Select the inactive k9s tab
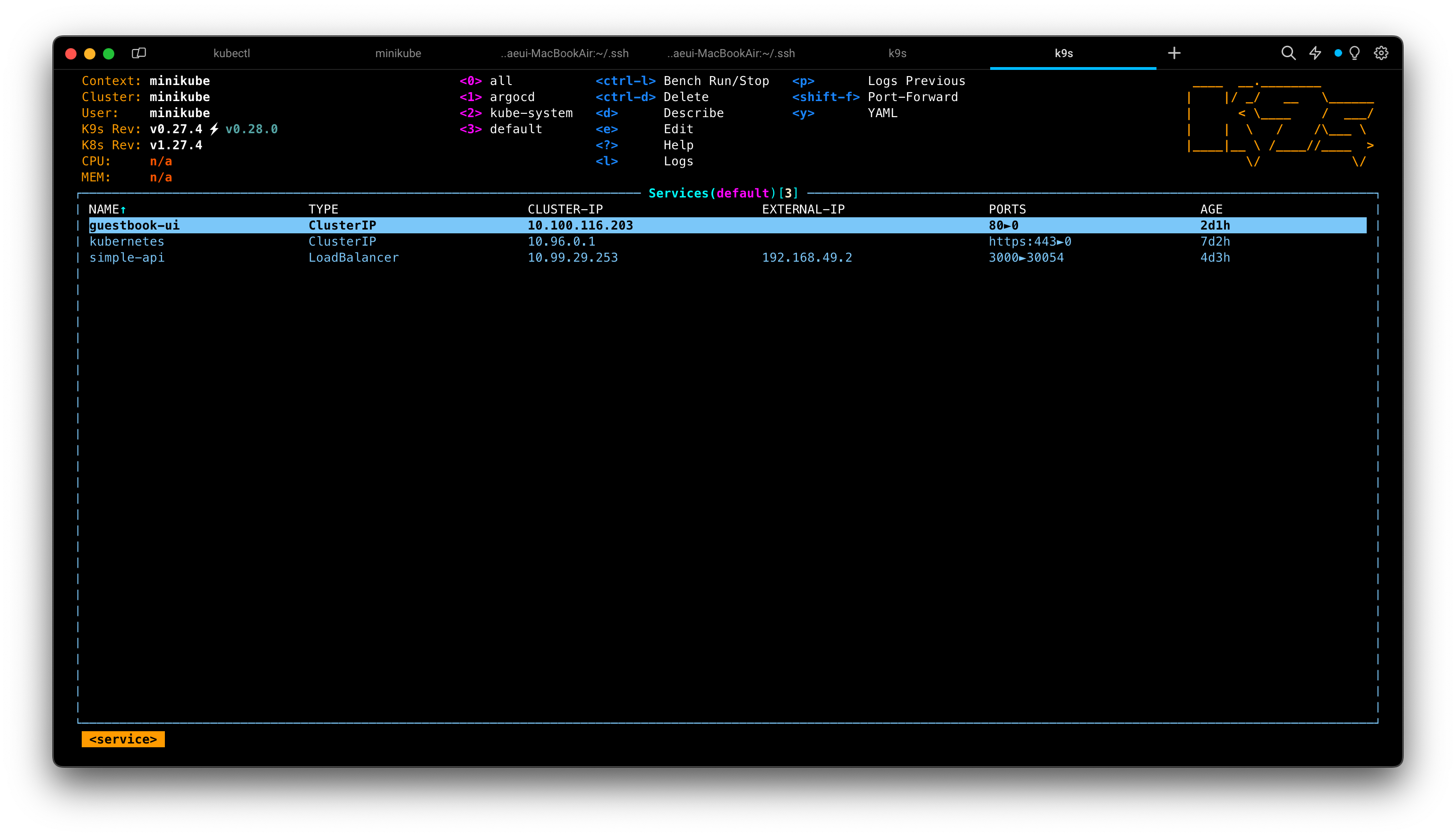The width and height of the screenshot is (1456, 837). (897, 53)
